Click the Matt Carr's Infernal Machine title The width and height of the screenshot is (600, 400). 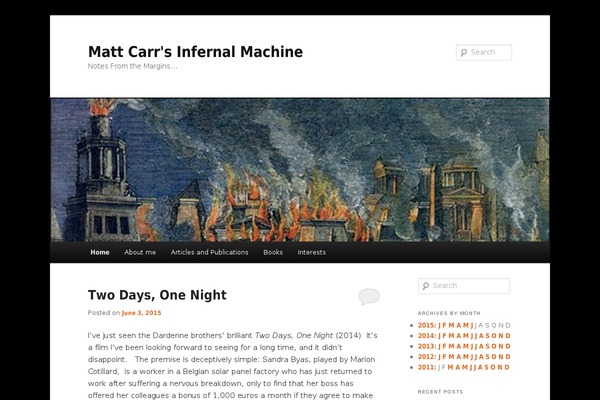point(195,52)
